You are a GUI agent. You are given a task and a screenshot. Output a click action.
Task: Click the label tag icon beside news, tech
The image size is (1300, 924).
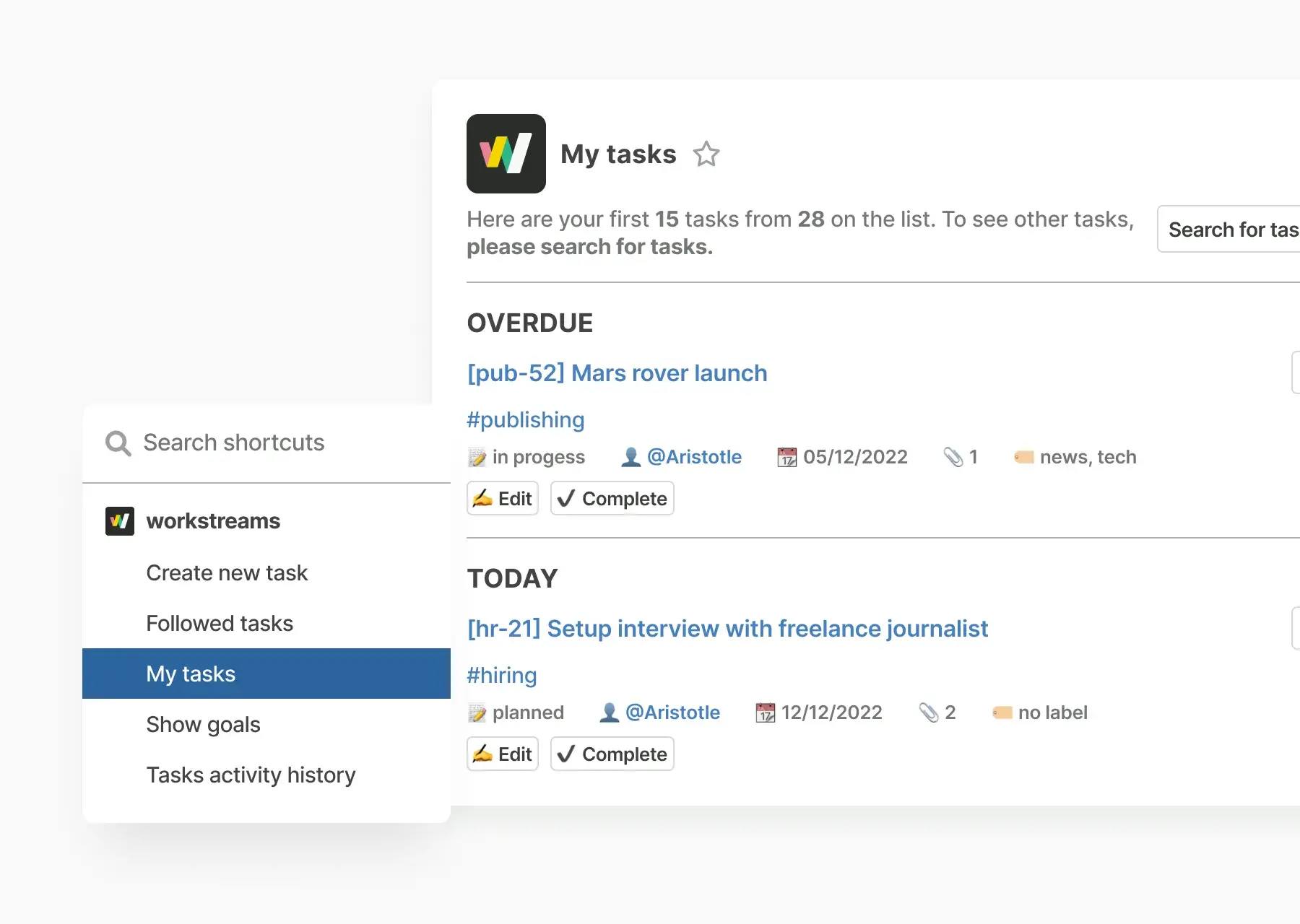[x=1023, y=458]
